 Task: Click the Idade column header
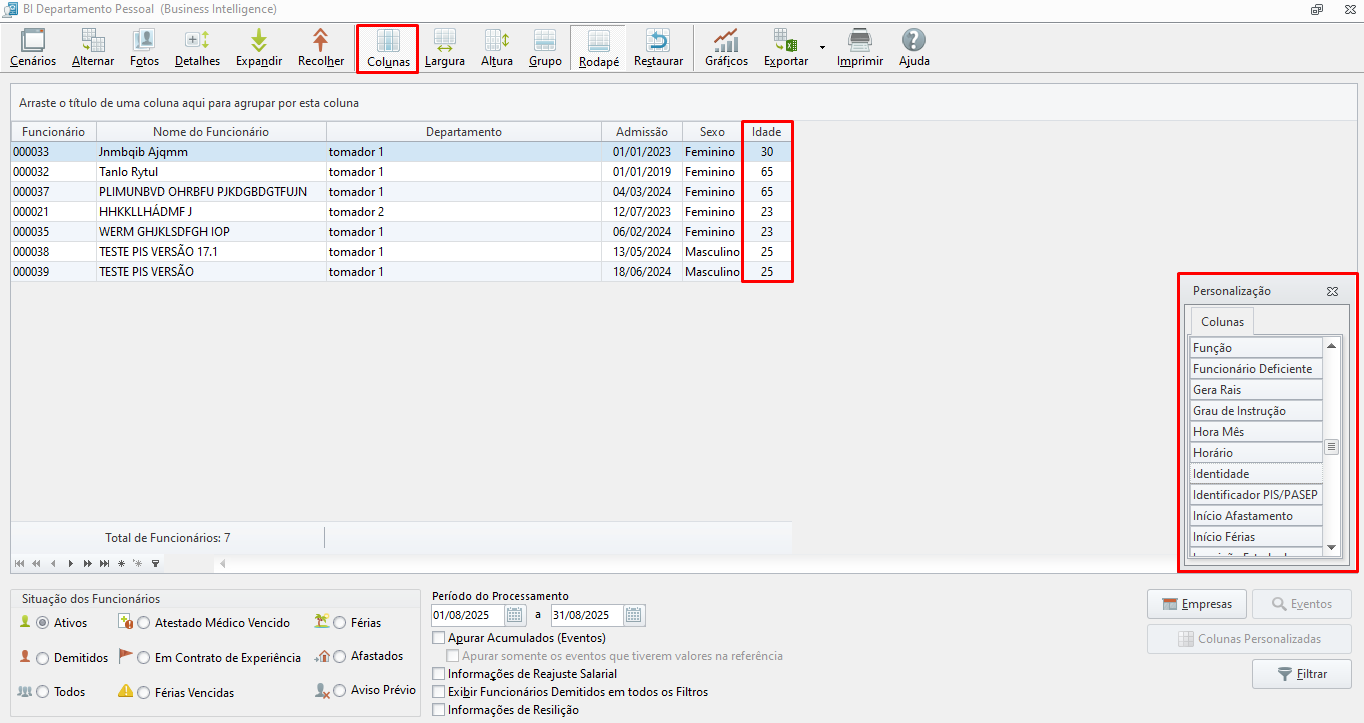[x=767, y=132]
